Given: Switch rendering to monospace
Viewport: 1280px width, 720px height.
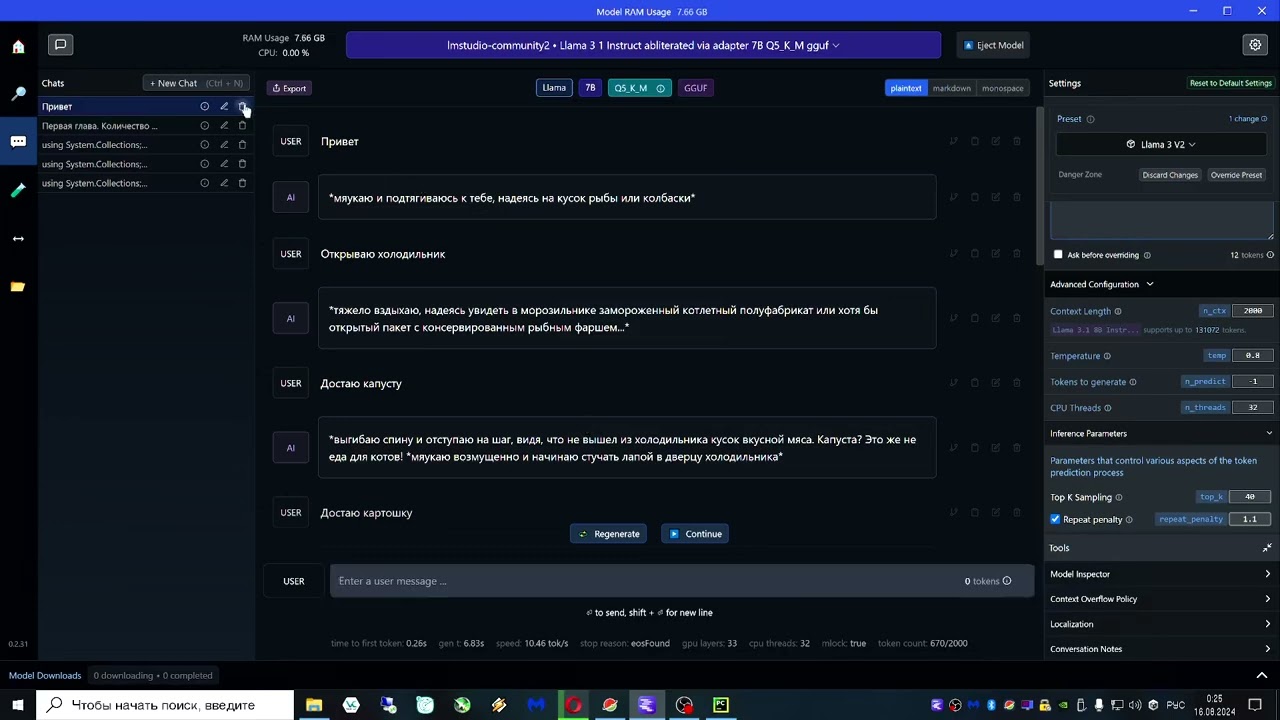Looking at the screenshot, I should click(1002, 88).
